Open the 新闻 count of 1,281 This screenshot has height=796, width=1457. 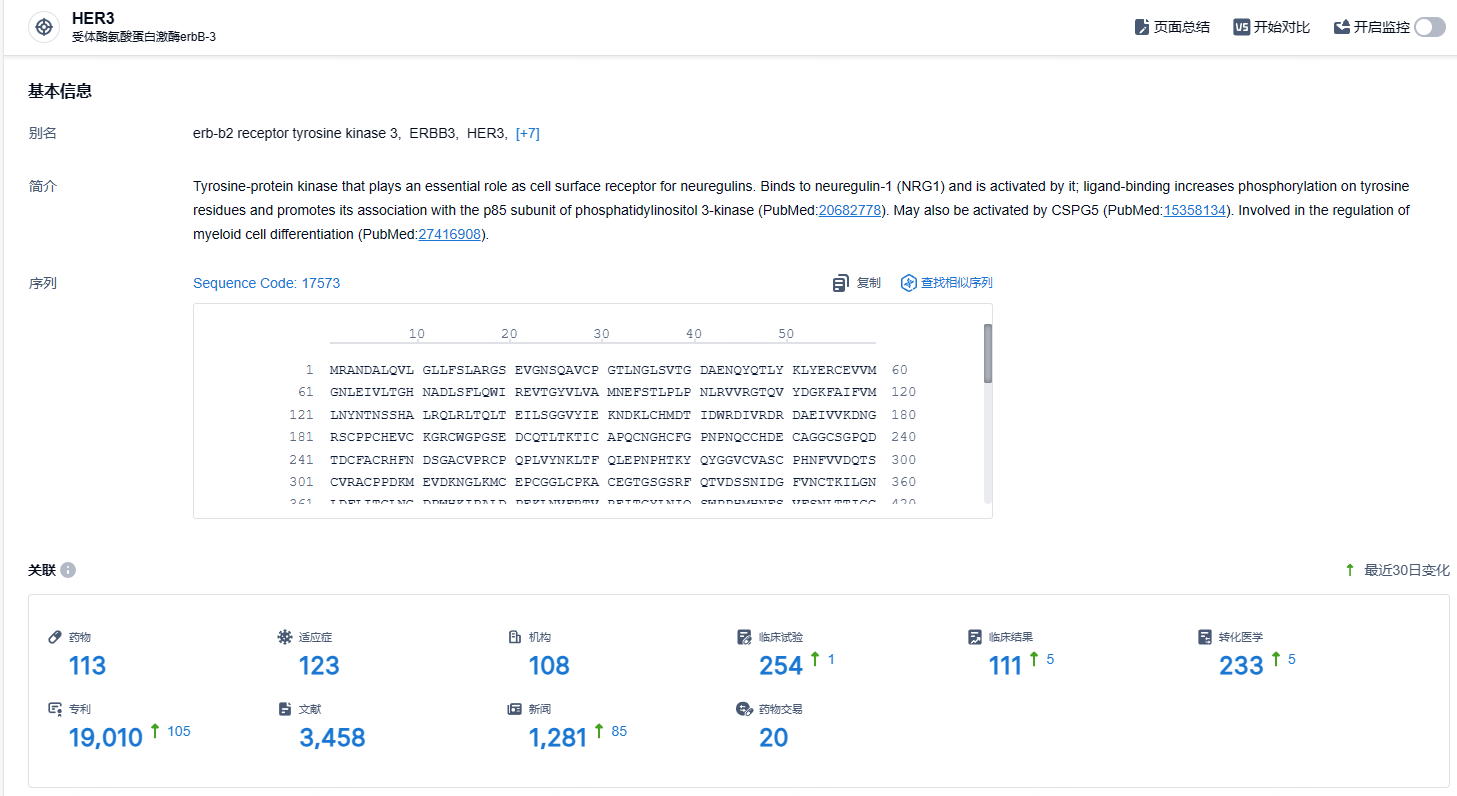coord(558,738)
